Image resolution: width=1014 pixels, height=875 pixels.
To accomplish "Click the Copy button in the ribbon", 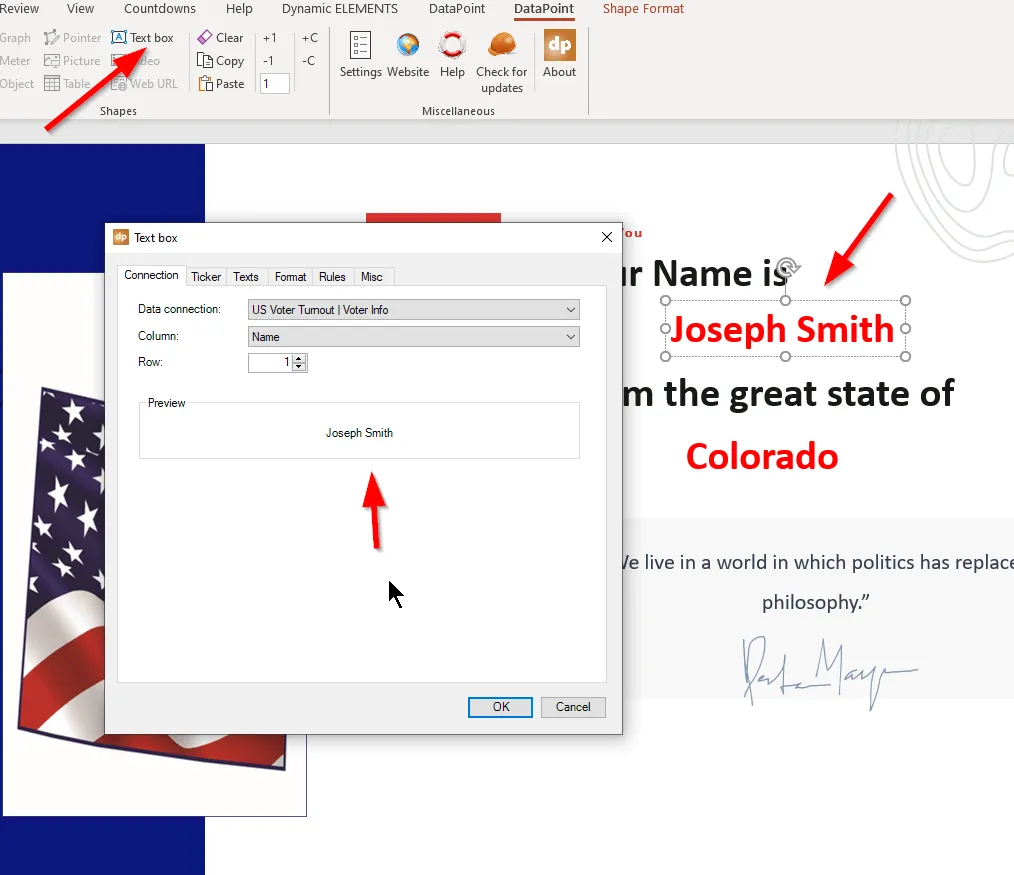I will tap(221, 61).
